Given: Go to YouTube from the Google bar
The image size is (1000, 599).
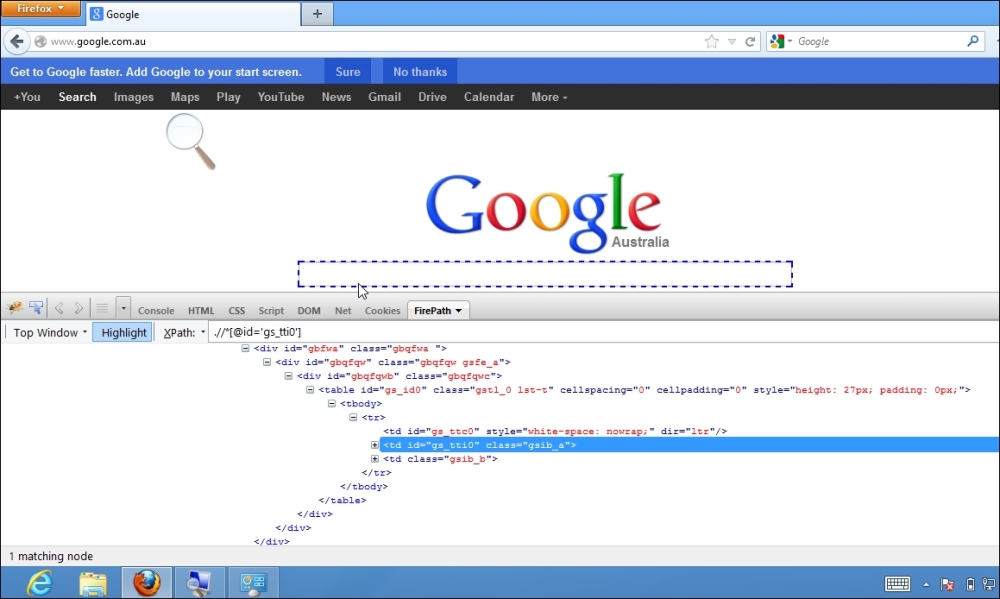Looking at the screenshot, I should tap(281, 97).
